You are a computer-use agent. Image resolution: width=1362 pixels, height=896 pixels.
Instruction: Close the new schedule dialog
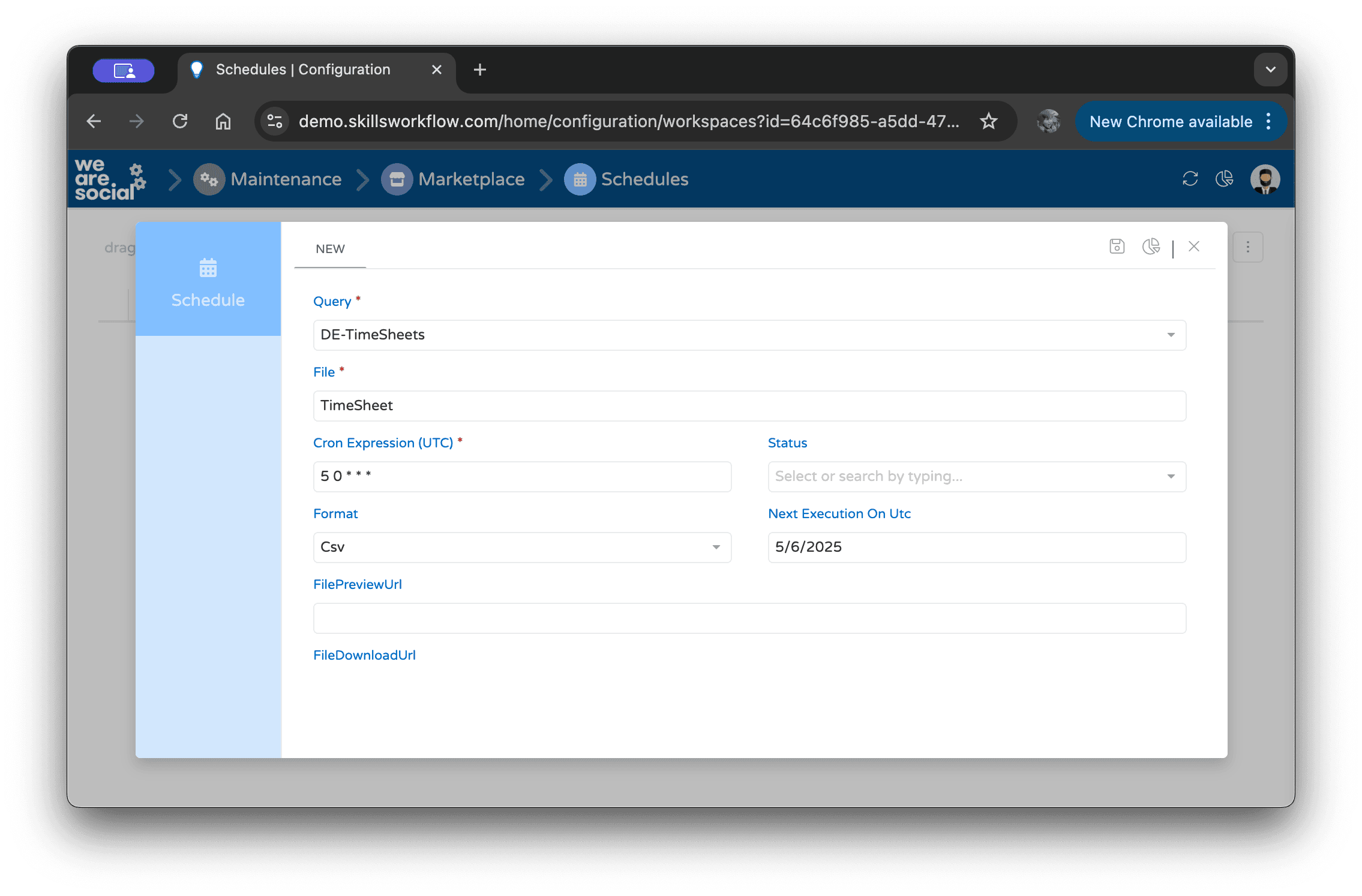1194,246
